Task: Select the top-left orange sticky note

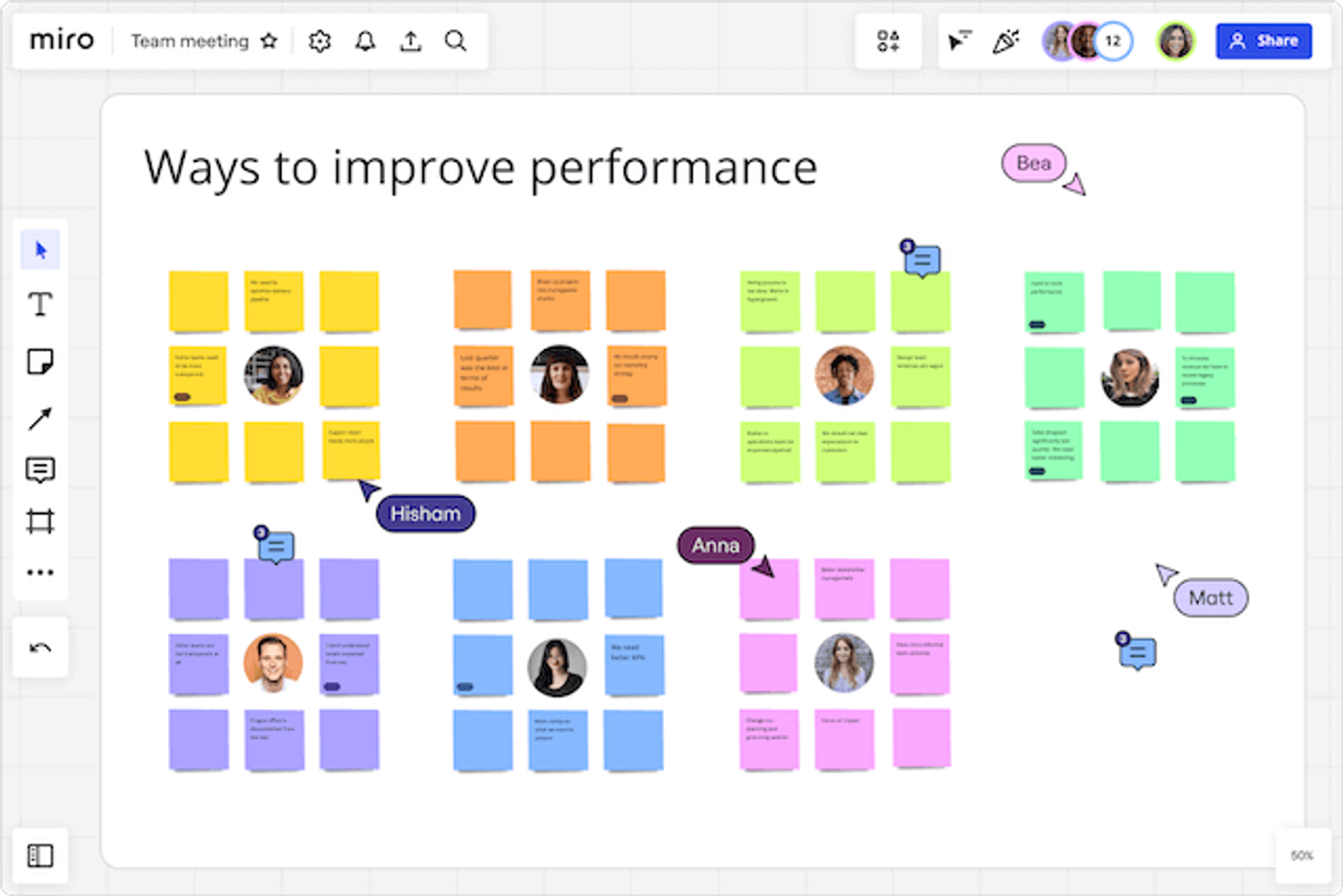Action: [483, 300]
